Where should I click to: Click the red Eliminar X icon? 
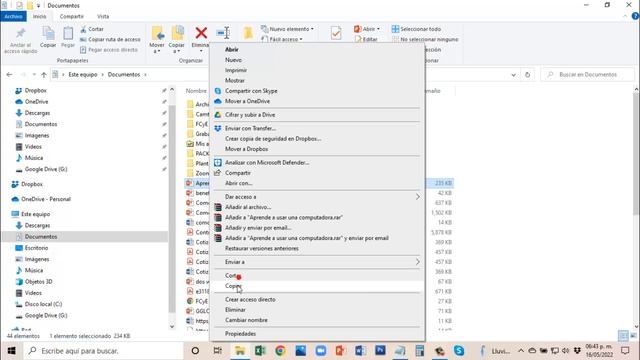click(x=201, y=33)
